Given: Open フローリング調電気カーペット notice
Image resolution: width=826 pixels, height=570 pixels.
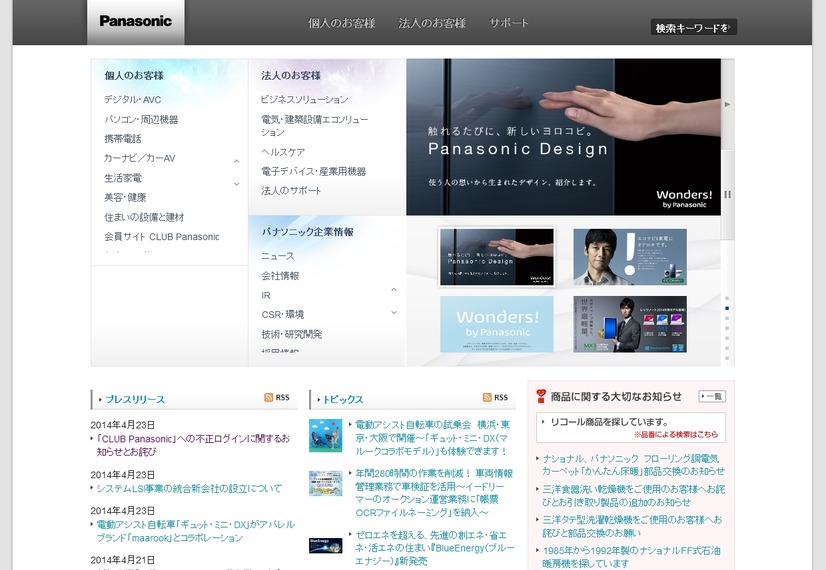Looking at the screenshot, I should pyautogui.click(x=634, y=465).
